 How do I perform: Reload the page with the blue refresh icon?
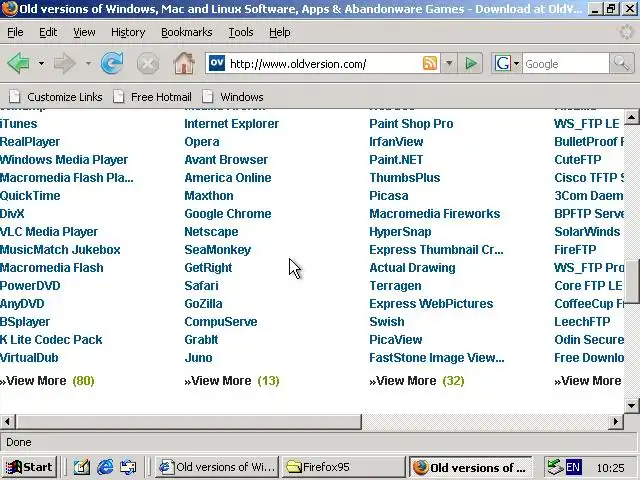(112, 63)
